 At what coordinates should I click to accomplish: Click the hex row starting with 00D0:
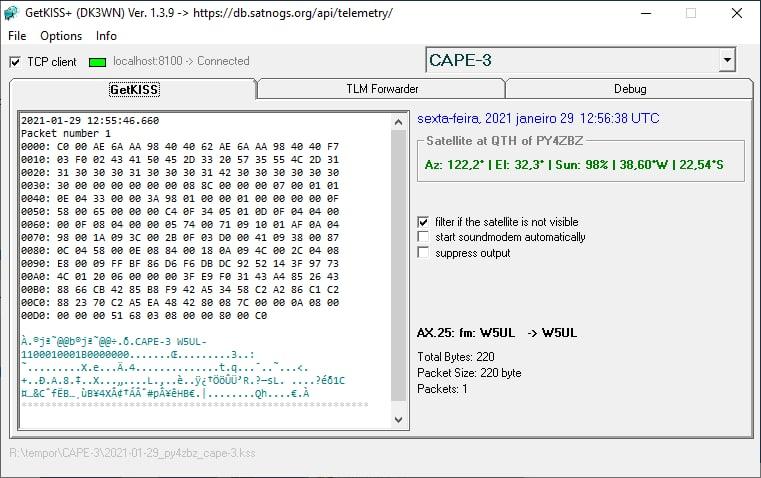pos(144,315)
